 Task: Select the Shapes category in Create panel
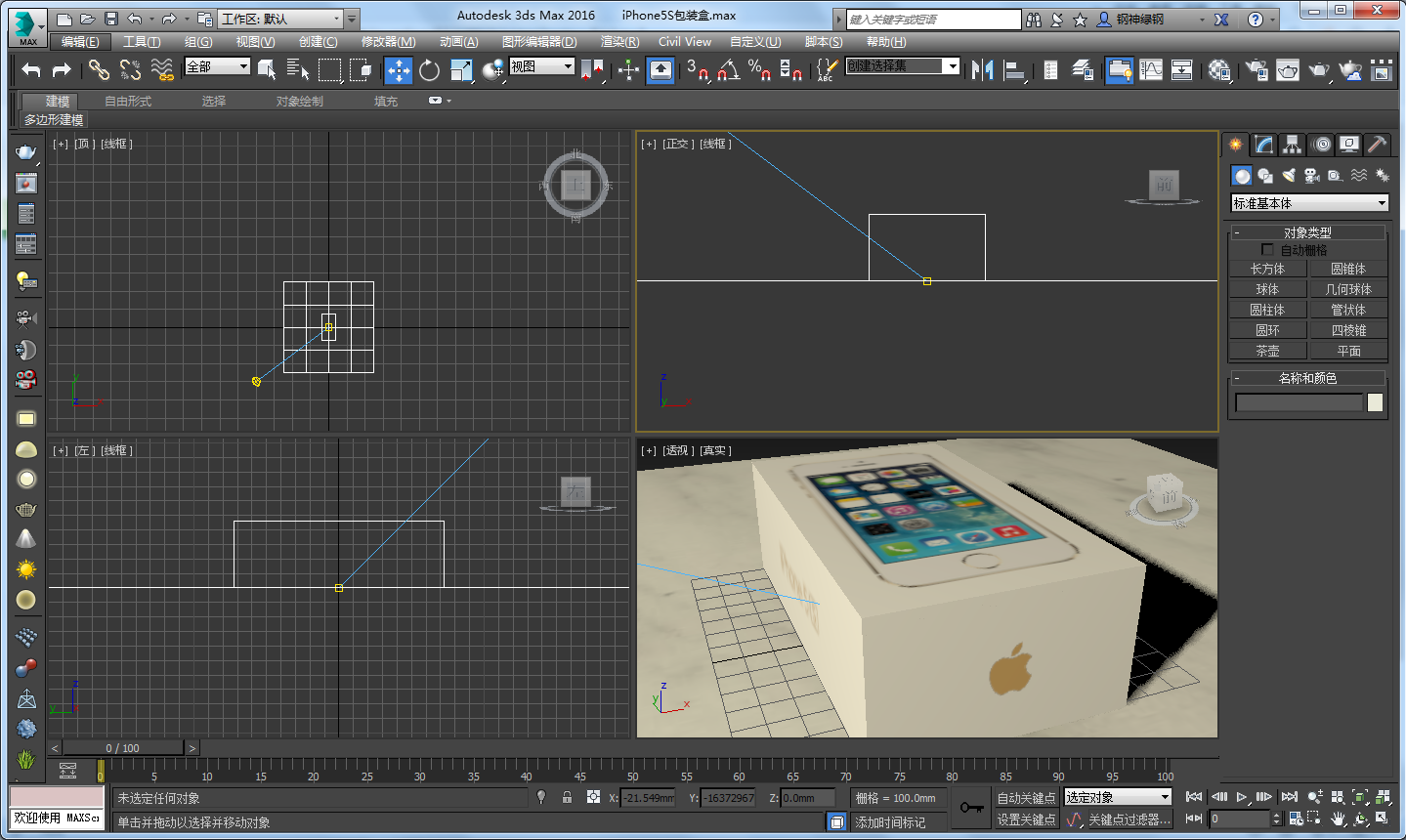pyautogui.click(x=1265, y=176)
